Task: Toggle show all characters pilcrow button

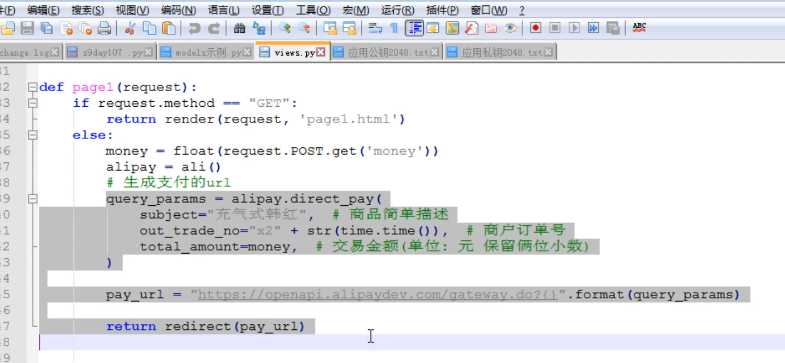Action: point(395,29)
